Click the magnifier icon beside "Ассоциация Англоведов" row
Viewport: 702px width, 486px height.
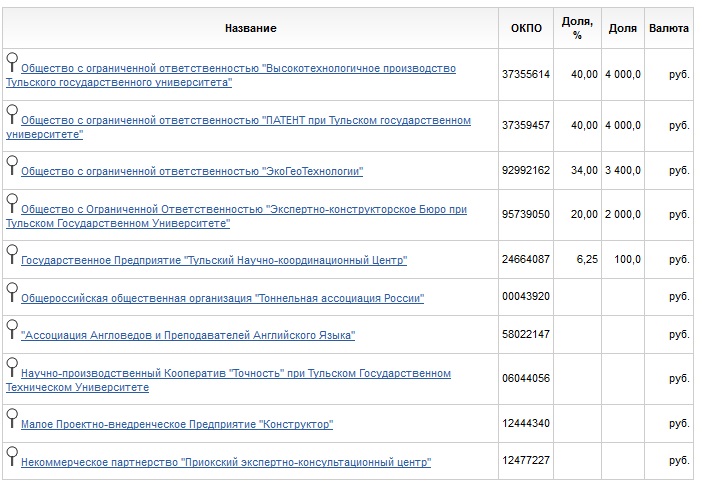11,327
